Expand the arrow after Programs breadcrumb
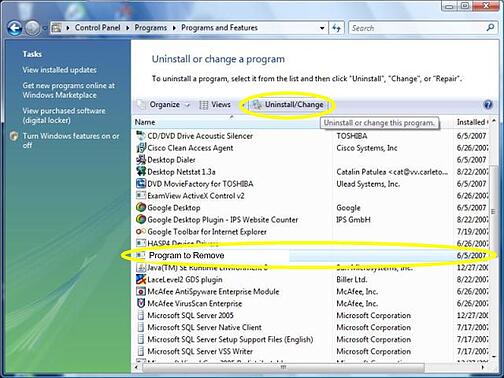 (x=174, y=28)
